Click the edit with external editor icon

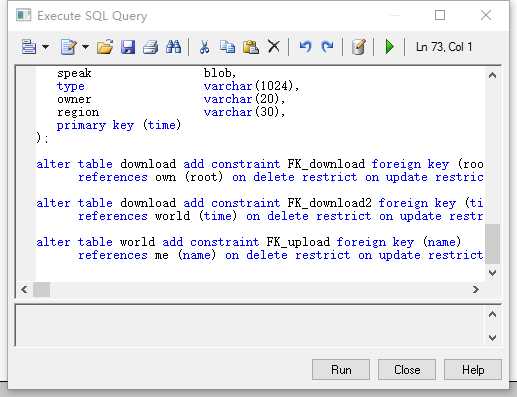(69, 47)
